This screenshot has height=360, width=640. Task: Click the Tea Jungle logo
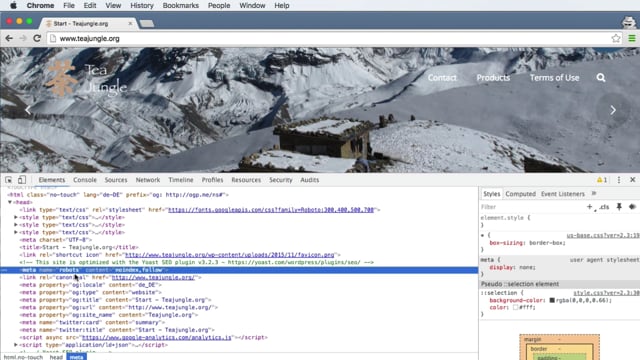[x=86, y=78]
